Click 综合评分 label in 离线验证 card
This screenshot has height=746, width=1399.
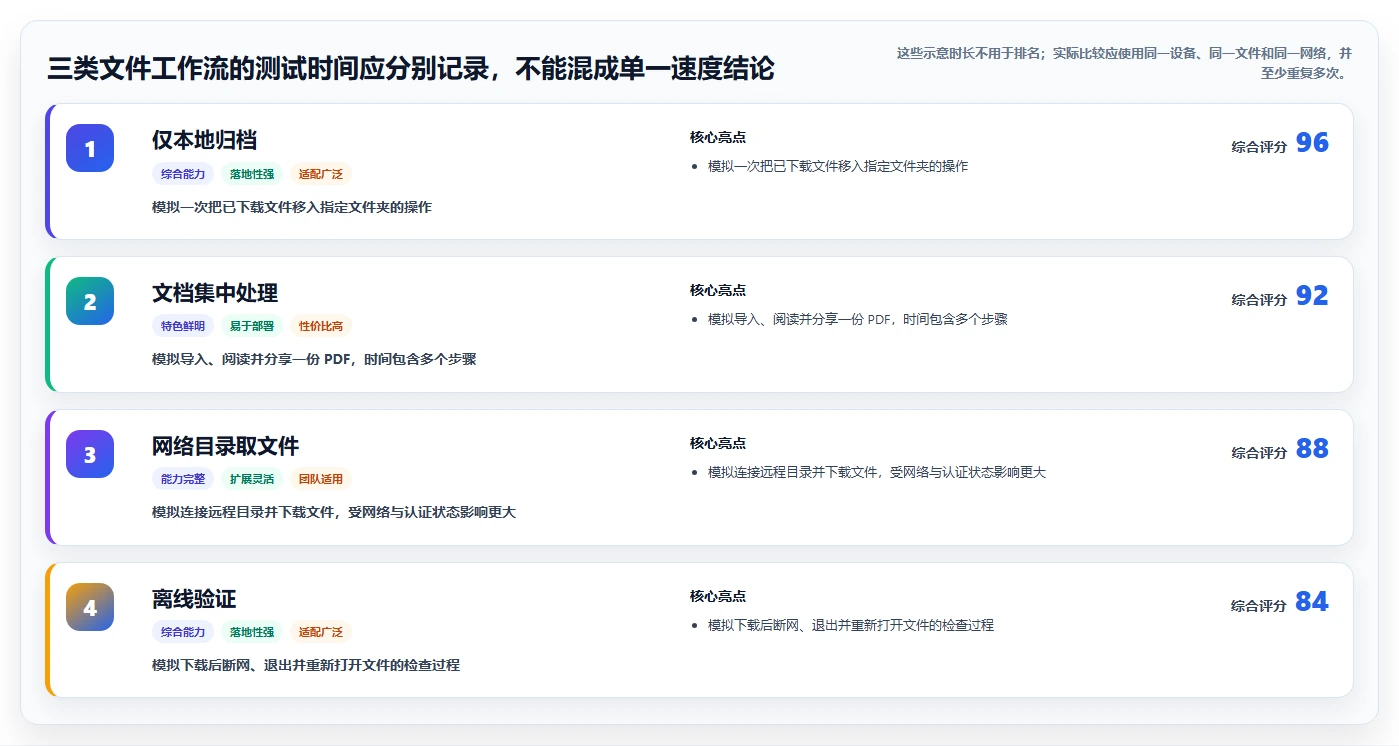[1259, 606]
